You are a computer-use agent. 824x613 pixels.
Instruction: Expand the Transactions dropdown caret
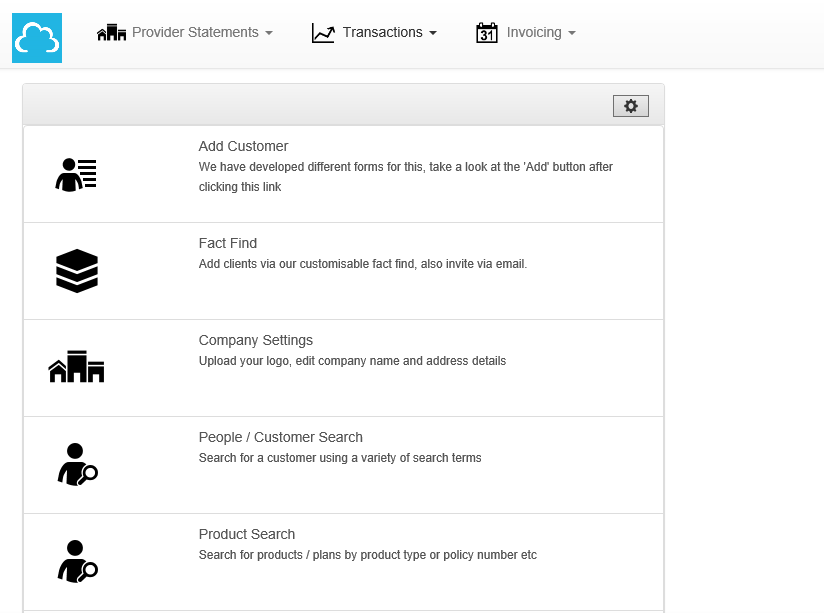click(x=433, y=33)
